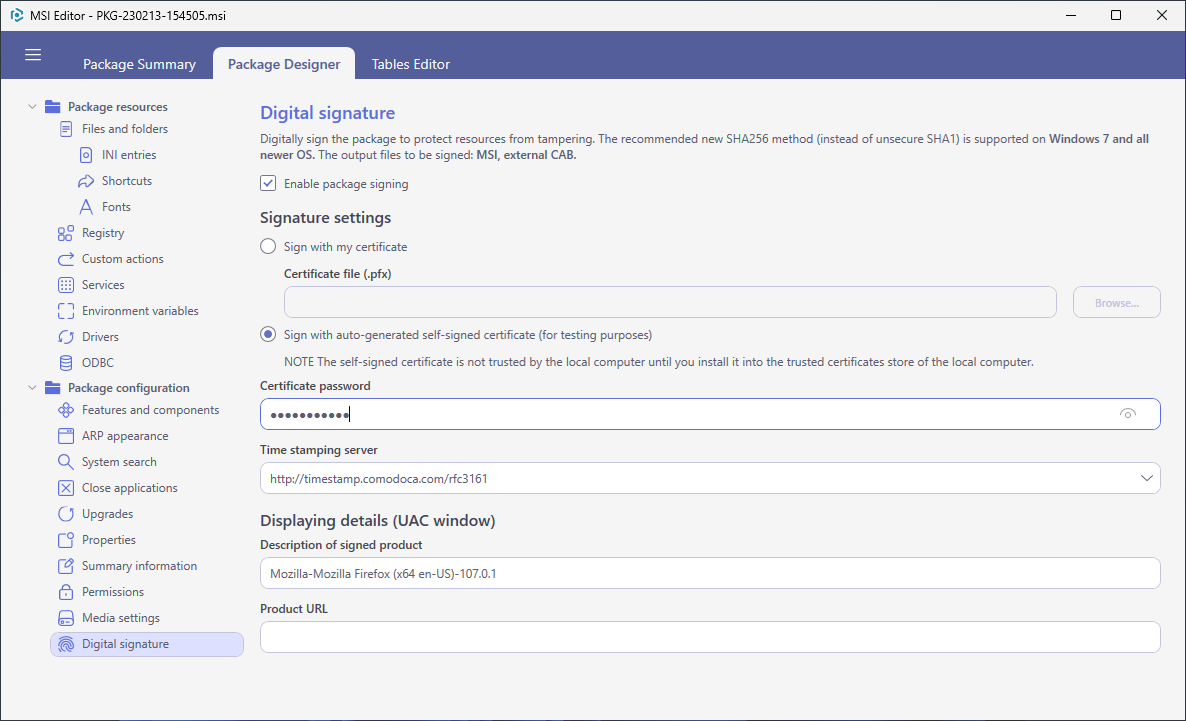Switch to the Tables Editor tab
Image resolution: width=1186 pixels, height=721 pixels.
click(x=410, y=64)
